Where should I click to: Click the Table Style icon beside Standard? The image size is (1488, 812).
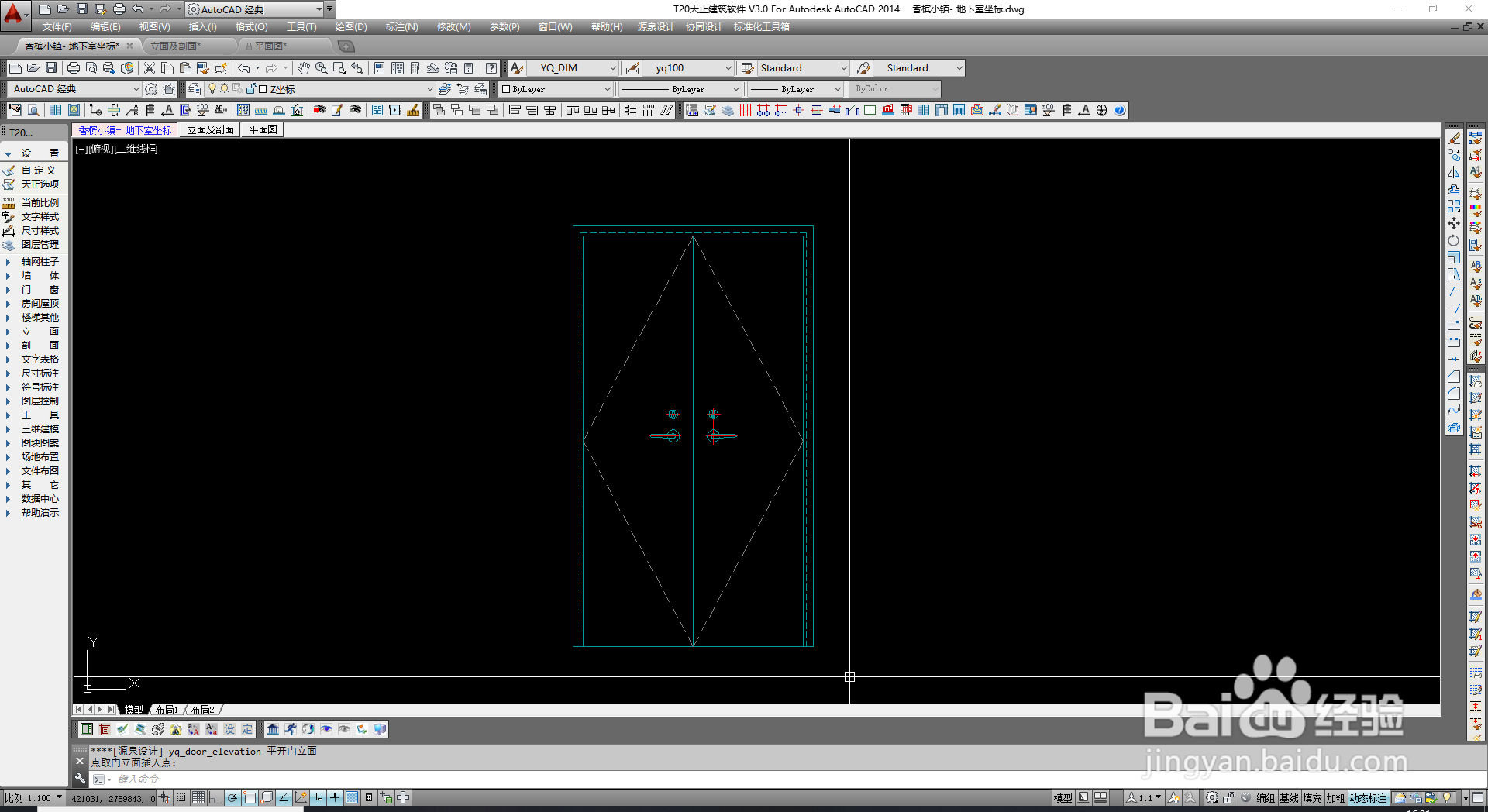pos(747,68)
